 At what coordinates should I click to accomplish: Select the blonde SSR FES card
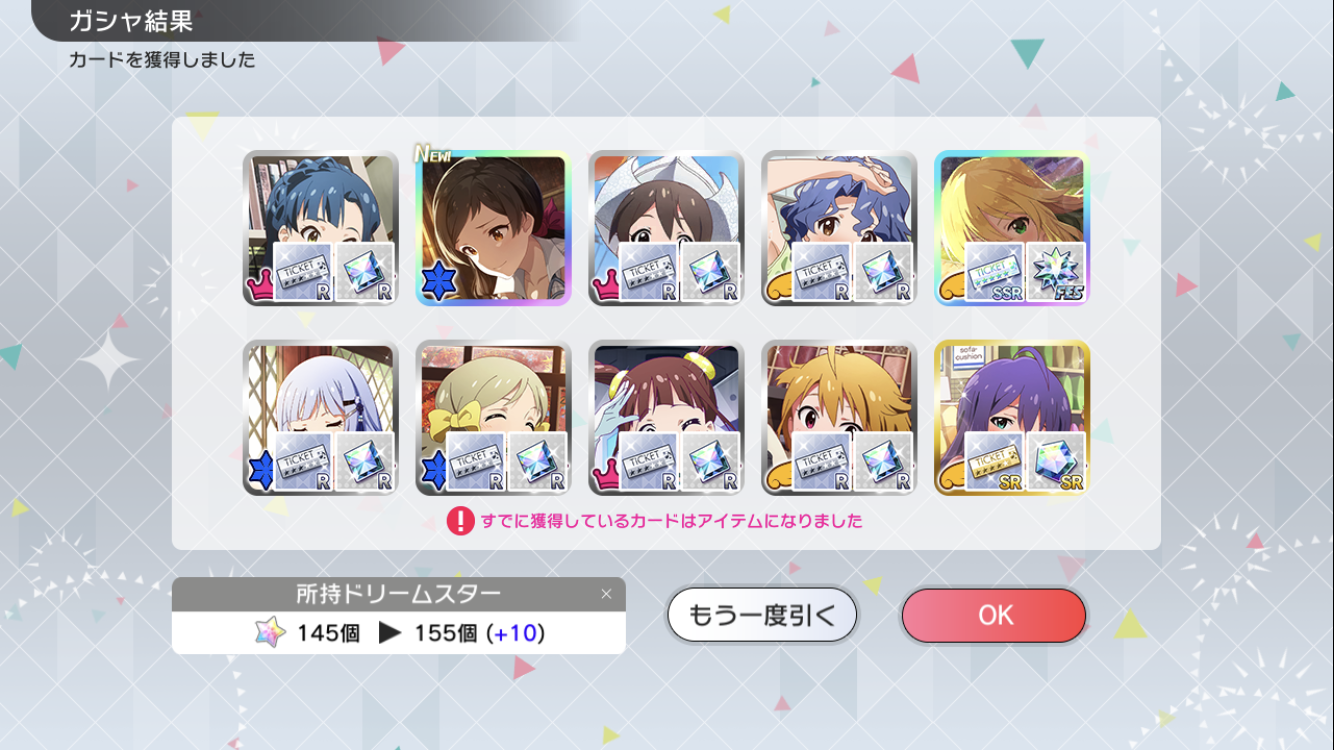1012,228
